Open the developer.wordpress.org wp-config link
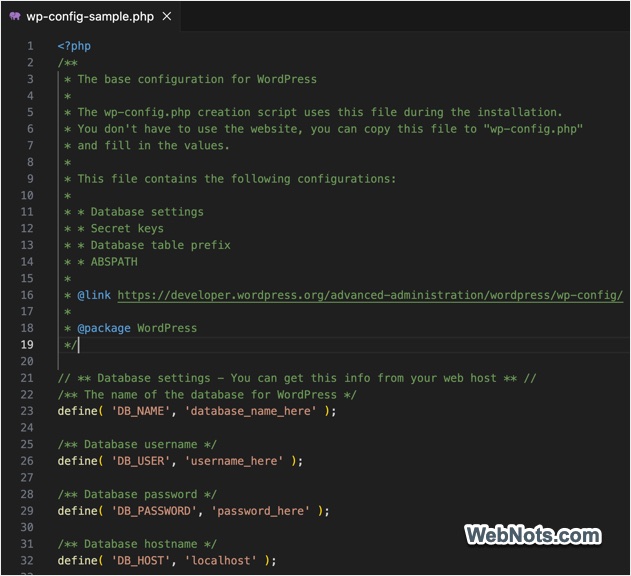Image resolution: width=631 pixels, height=576 pixels. click(x=370, y=295)
